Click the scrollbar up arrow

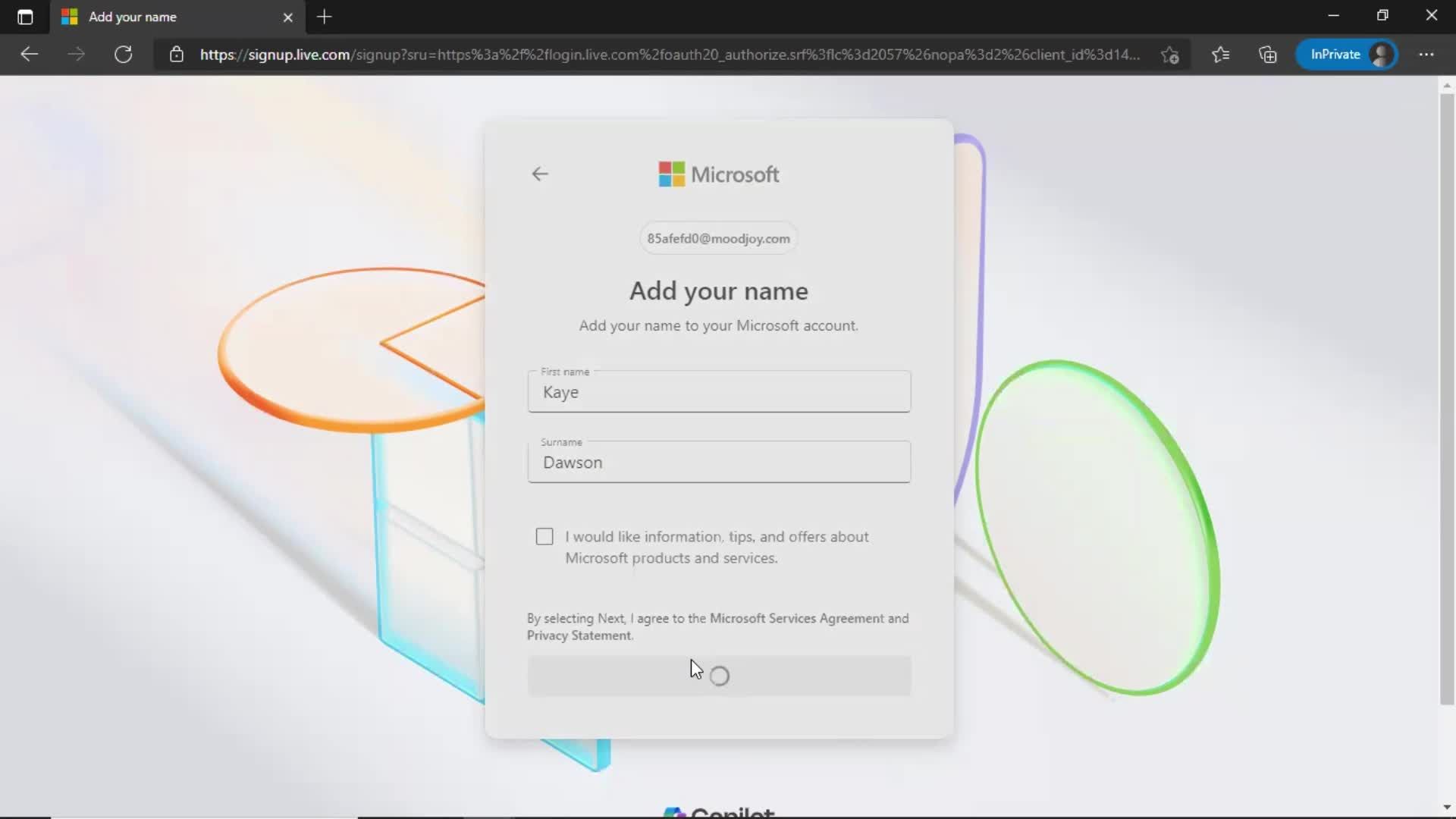pyautogui.click(x=1447, y=85)
